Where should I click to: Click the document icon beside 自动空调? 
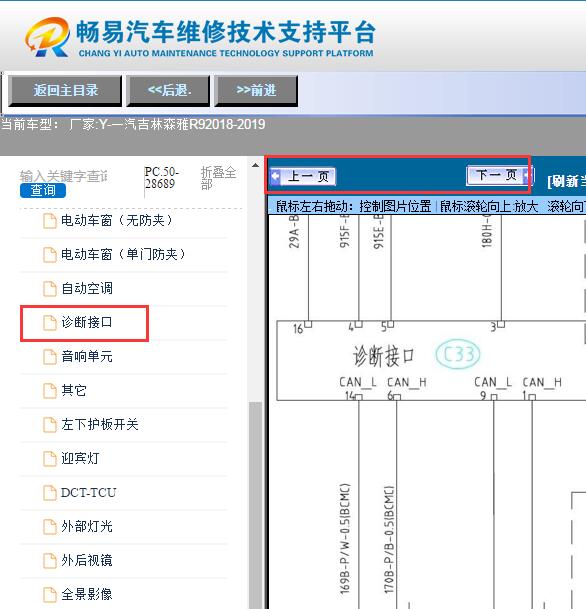pos(50,289)
